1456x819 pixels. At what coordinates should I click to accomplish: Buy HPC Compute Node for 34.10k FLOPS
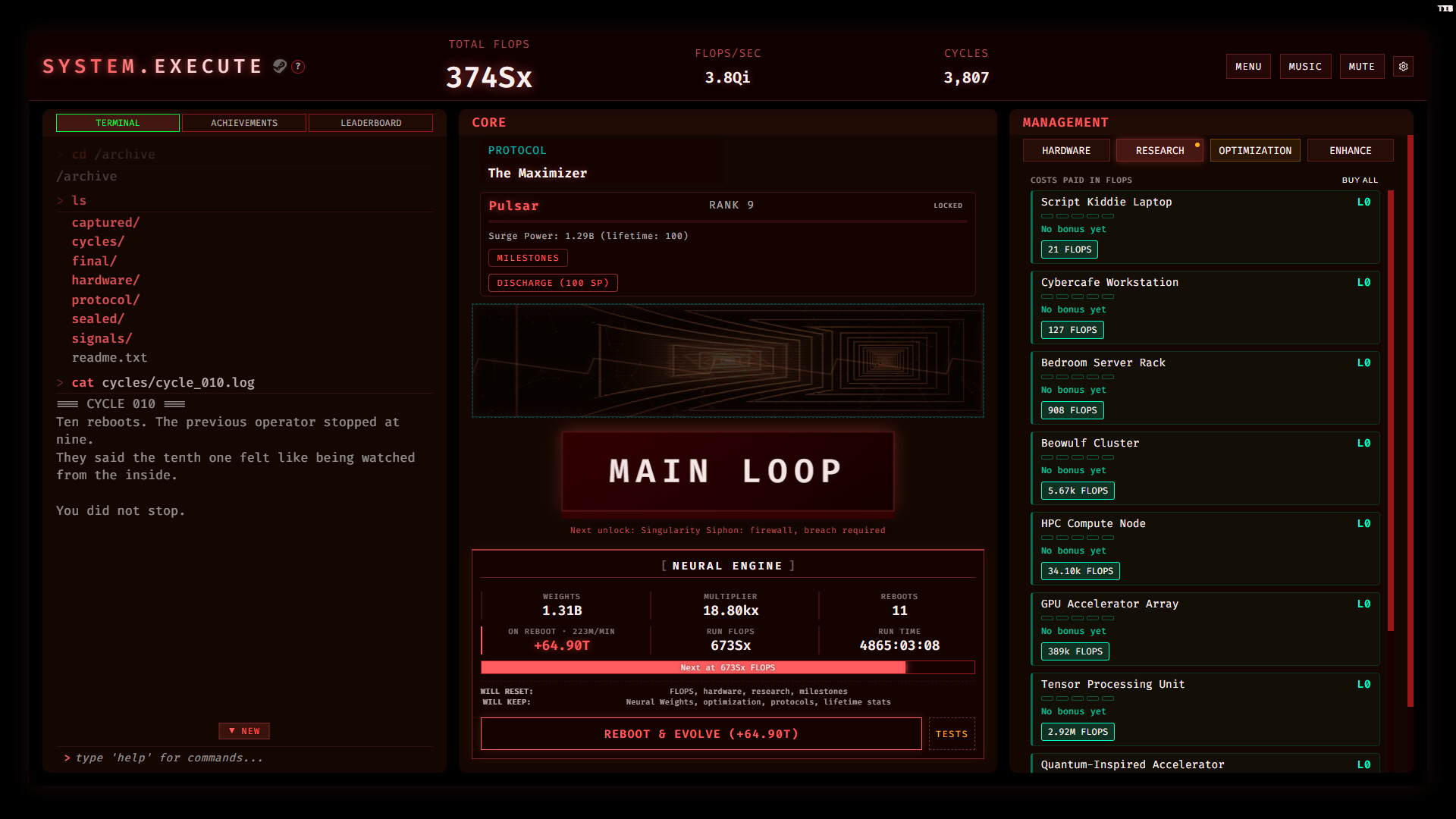pos(1081,571)
